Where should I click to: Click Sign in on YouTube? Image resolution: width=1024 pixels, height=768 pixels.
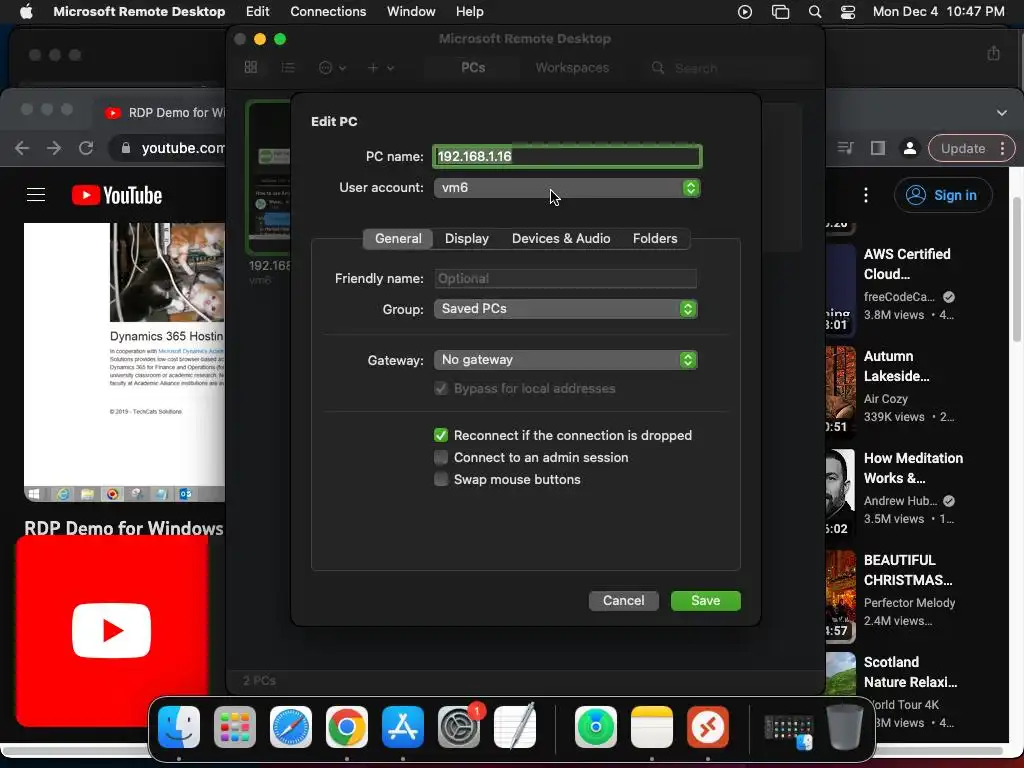click(943, 195)
